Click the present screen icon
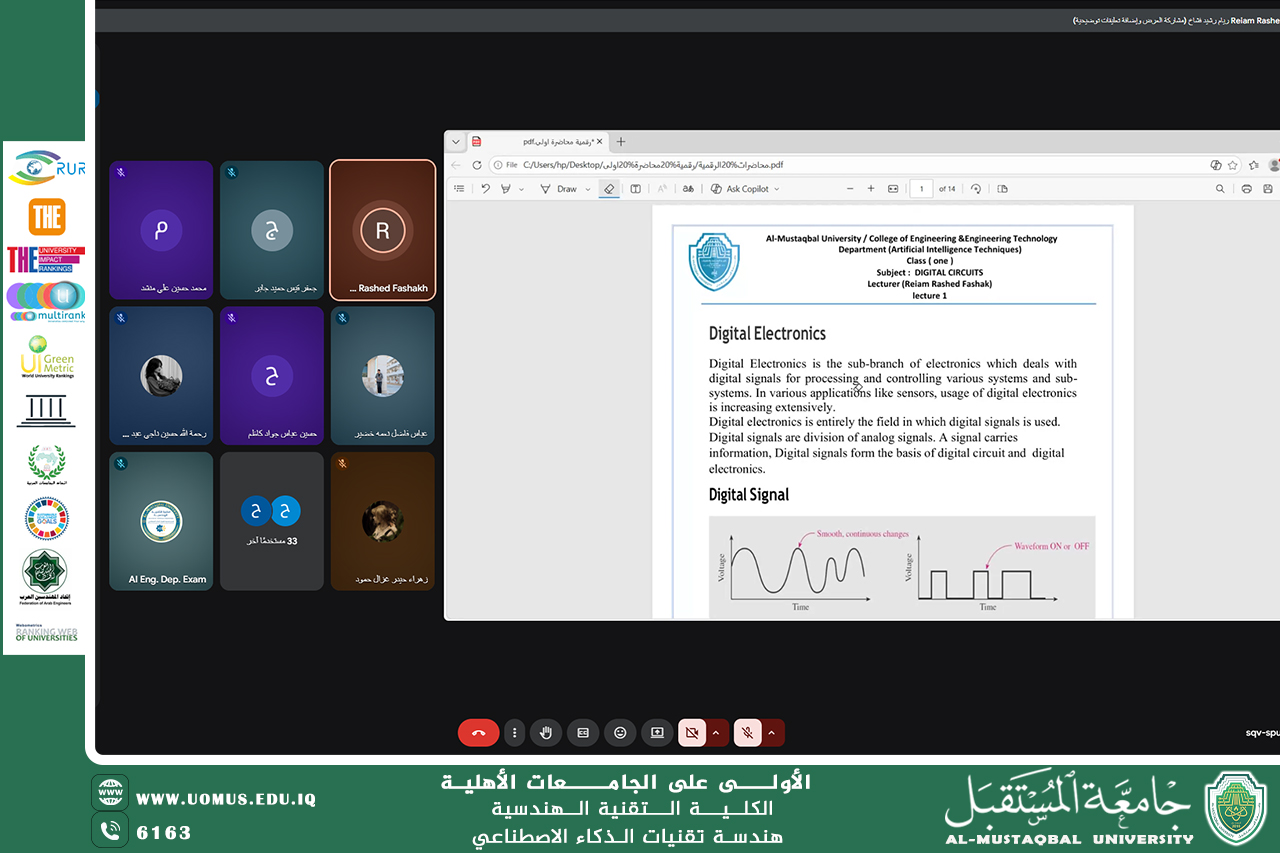This screenshot has width=1280, height=853. (x=657, y=733)
